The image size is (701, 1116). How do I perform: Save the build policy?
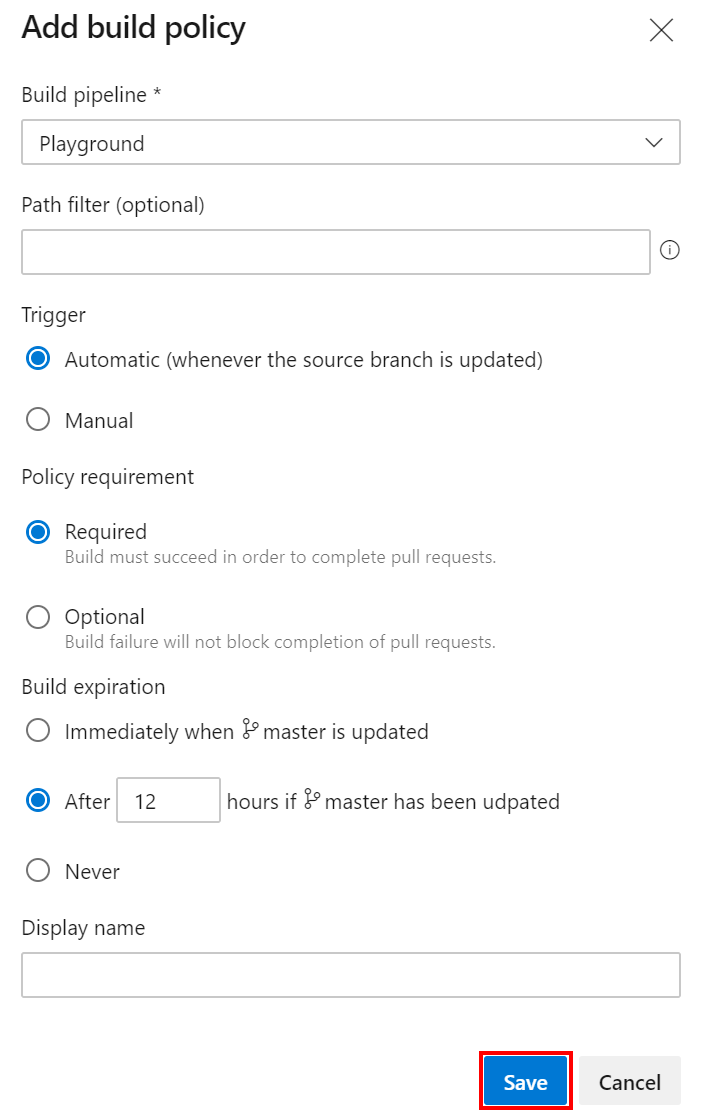click(x=525, y=1081)
